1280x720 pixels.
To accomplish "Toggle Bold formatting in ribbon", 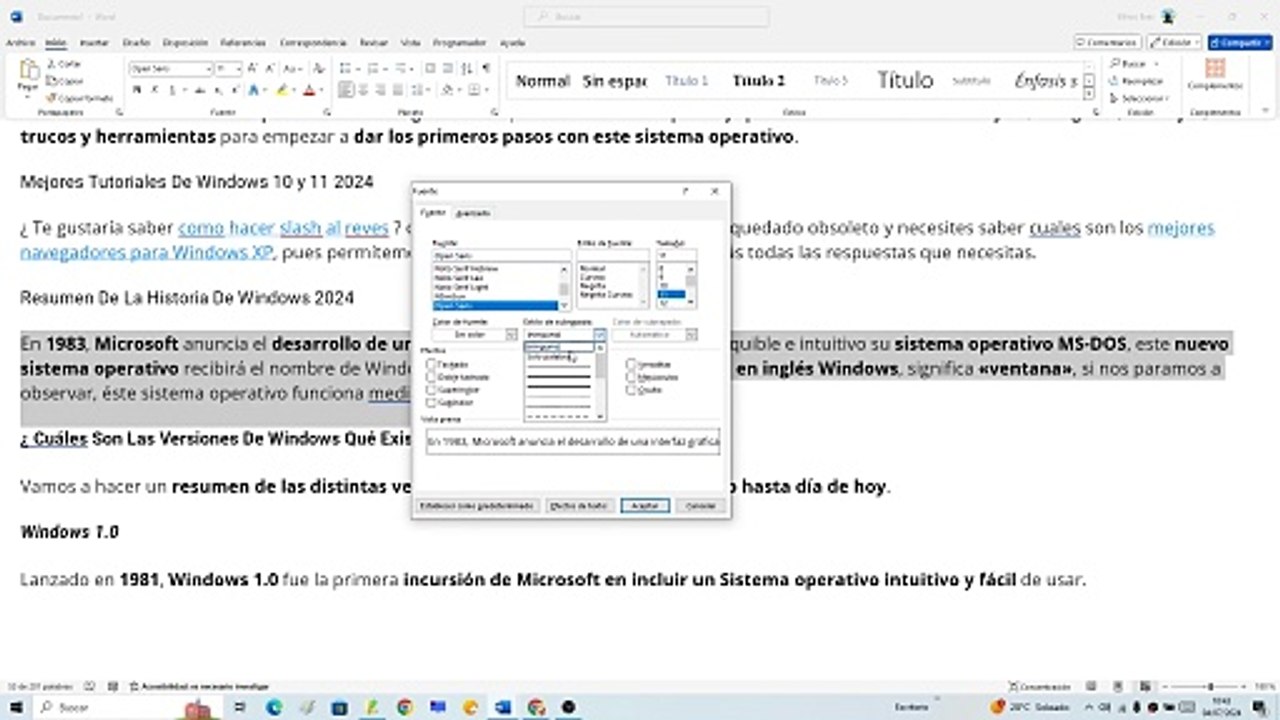I will coord(137,90).
